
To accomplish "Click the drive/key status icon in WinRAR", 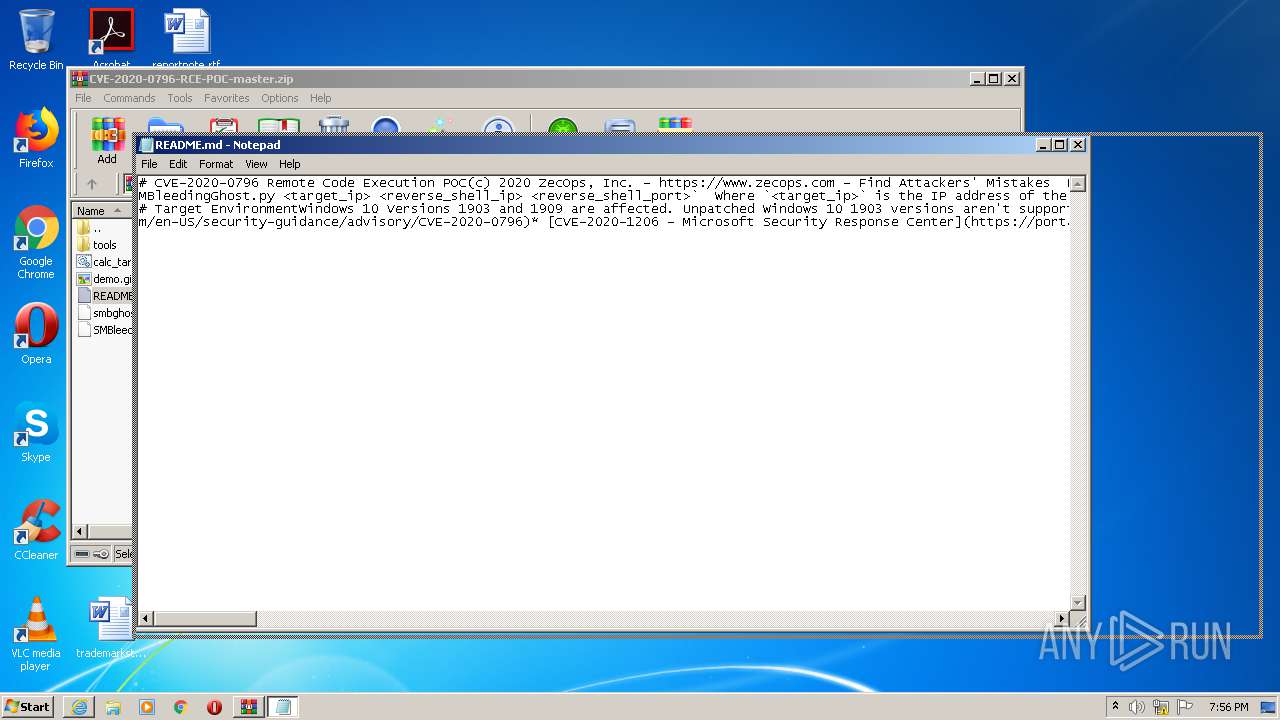I will 92,554.
